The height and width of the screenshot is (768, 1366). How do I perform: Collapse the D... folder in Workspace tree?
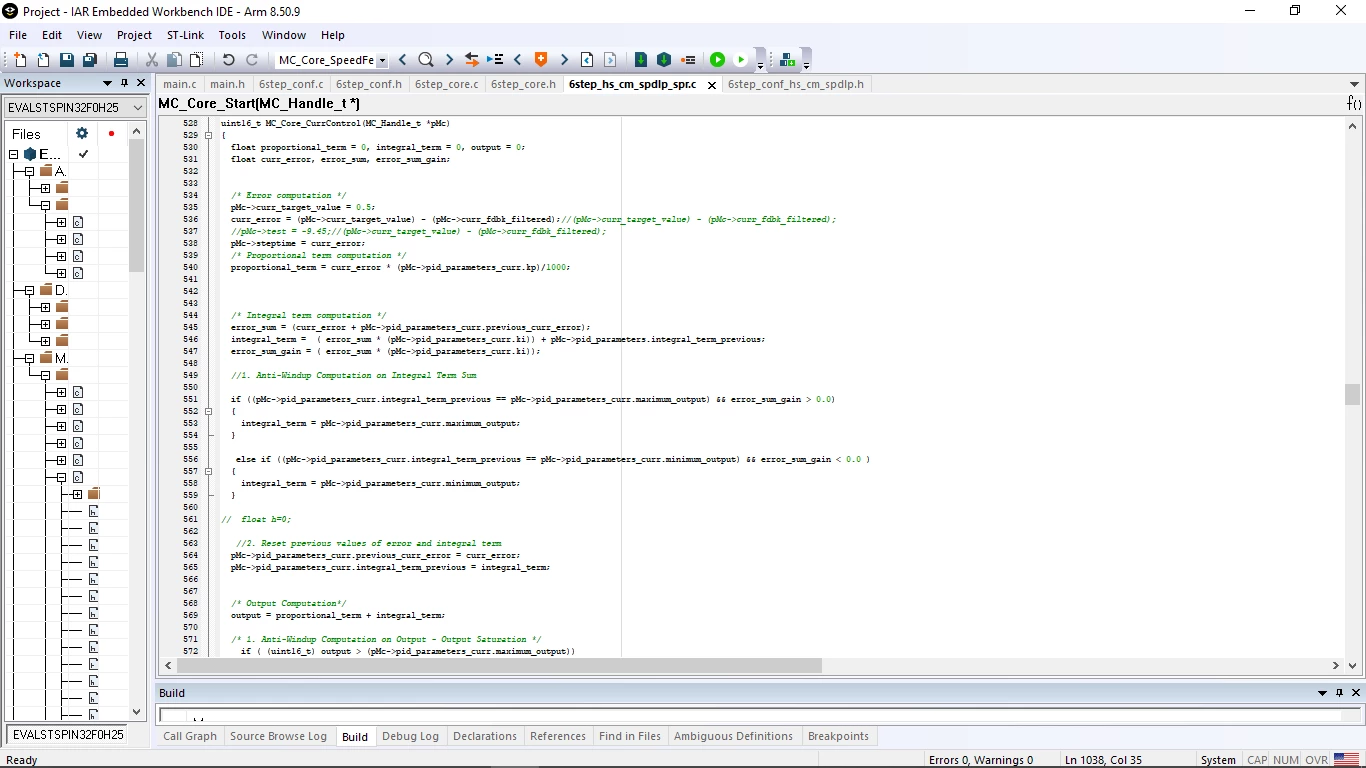30,290
